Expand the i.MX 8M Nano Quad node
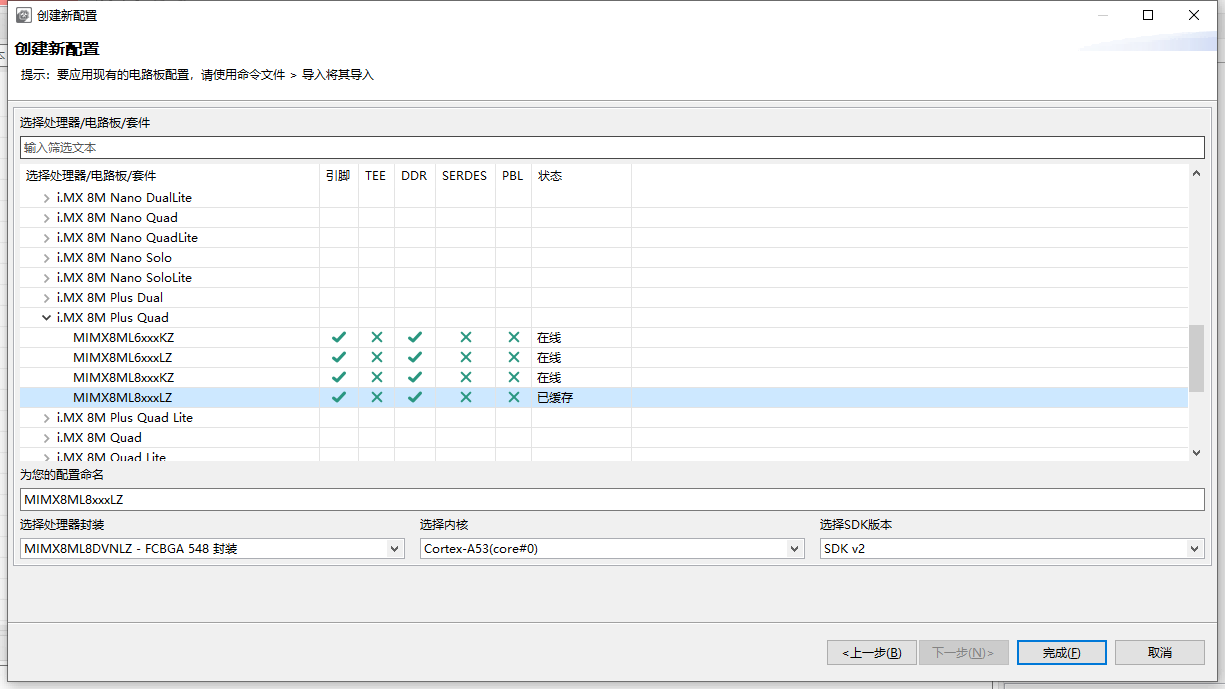 [x=46, y=218]
